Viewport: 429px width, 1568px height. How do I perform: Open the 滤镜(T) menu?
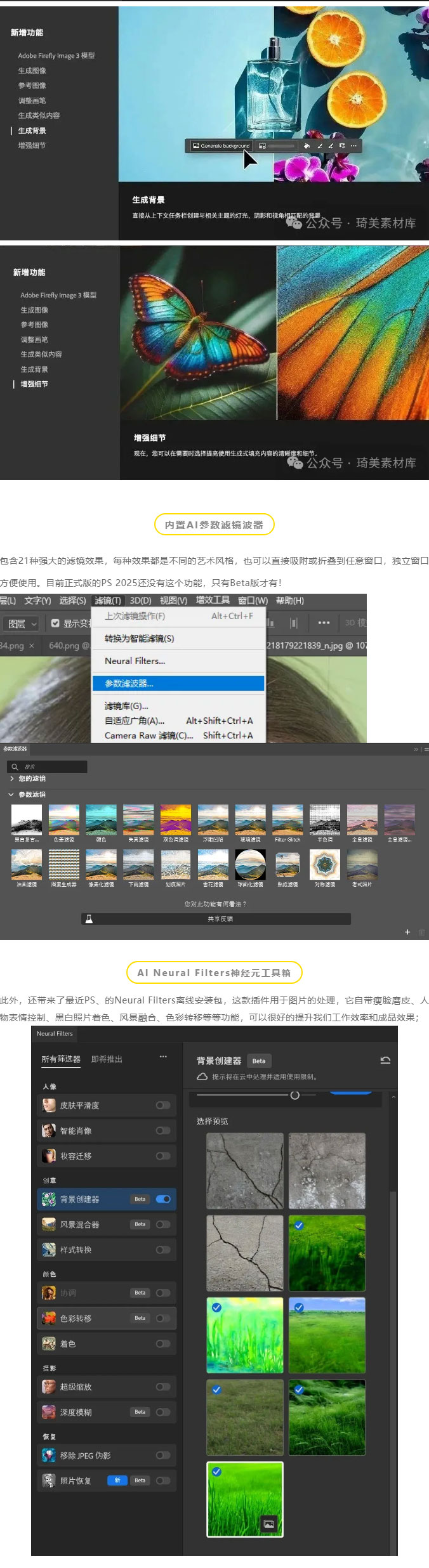107,601
